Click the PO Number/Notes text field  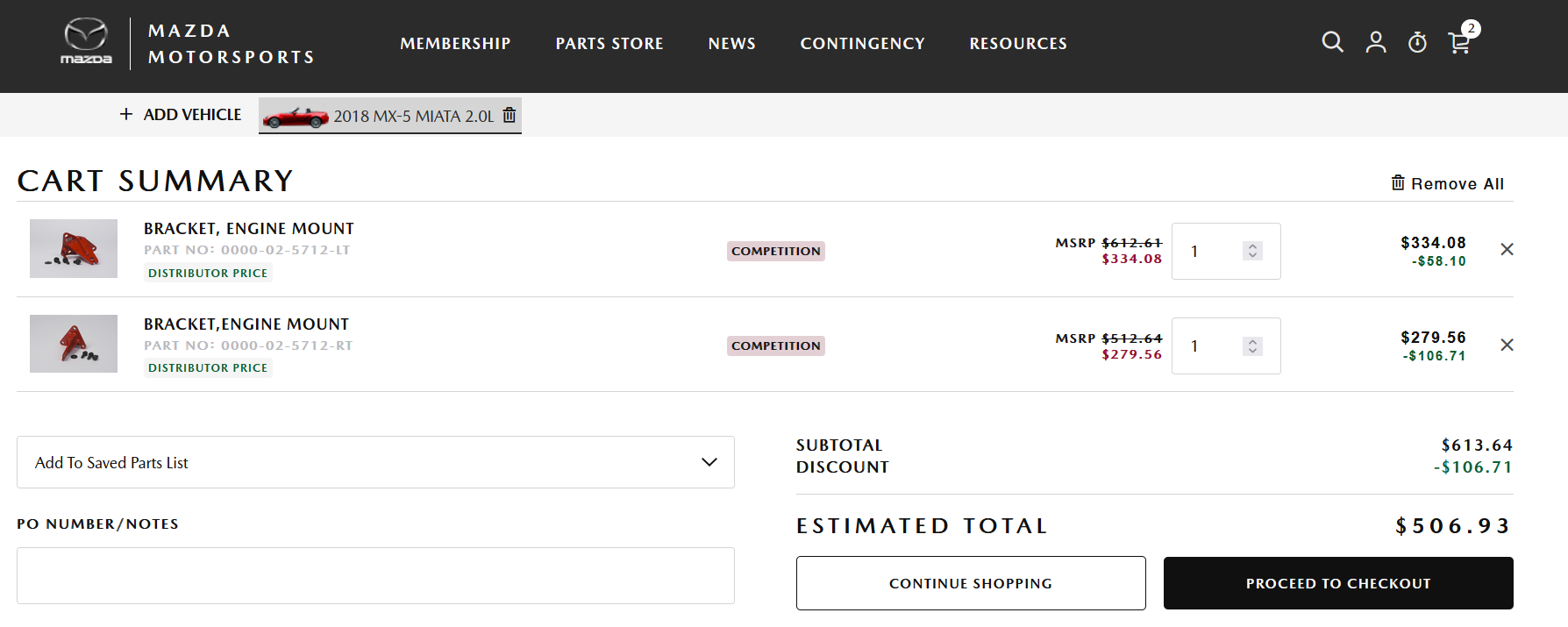(375, 575)
